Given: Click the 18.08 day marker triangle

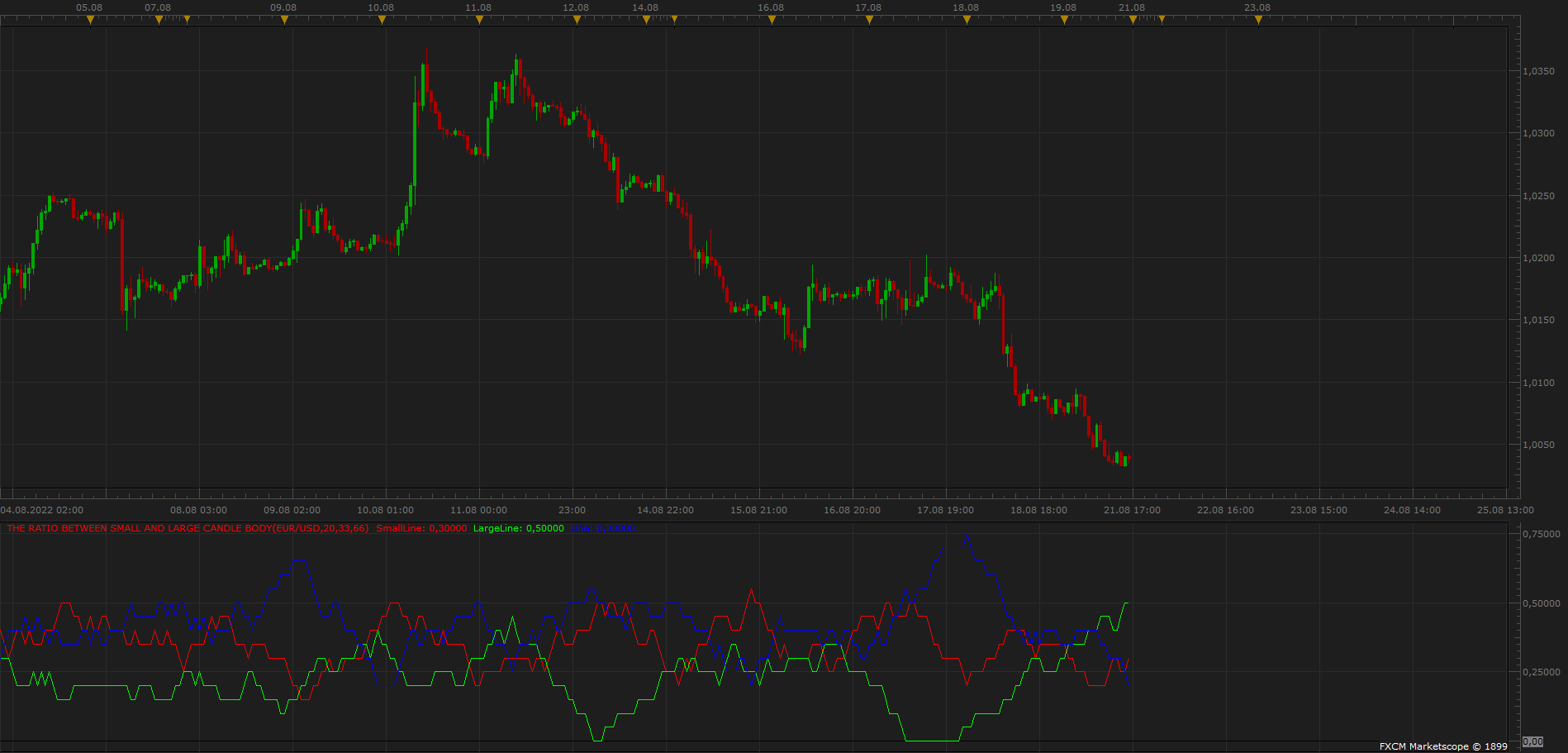Looking at the screenshot, I should [967, 20].
